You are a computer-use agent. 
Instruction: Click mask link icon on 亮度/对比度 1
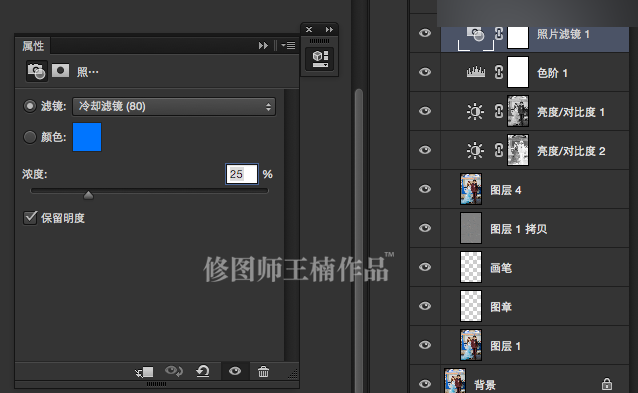(499, 111)
